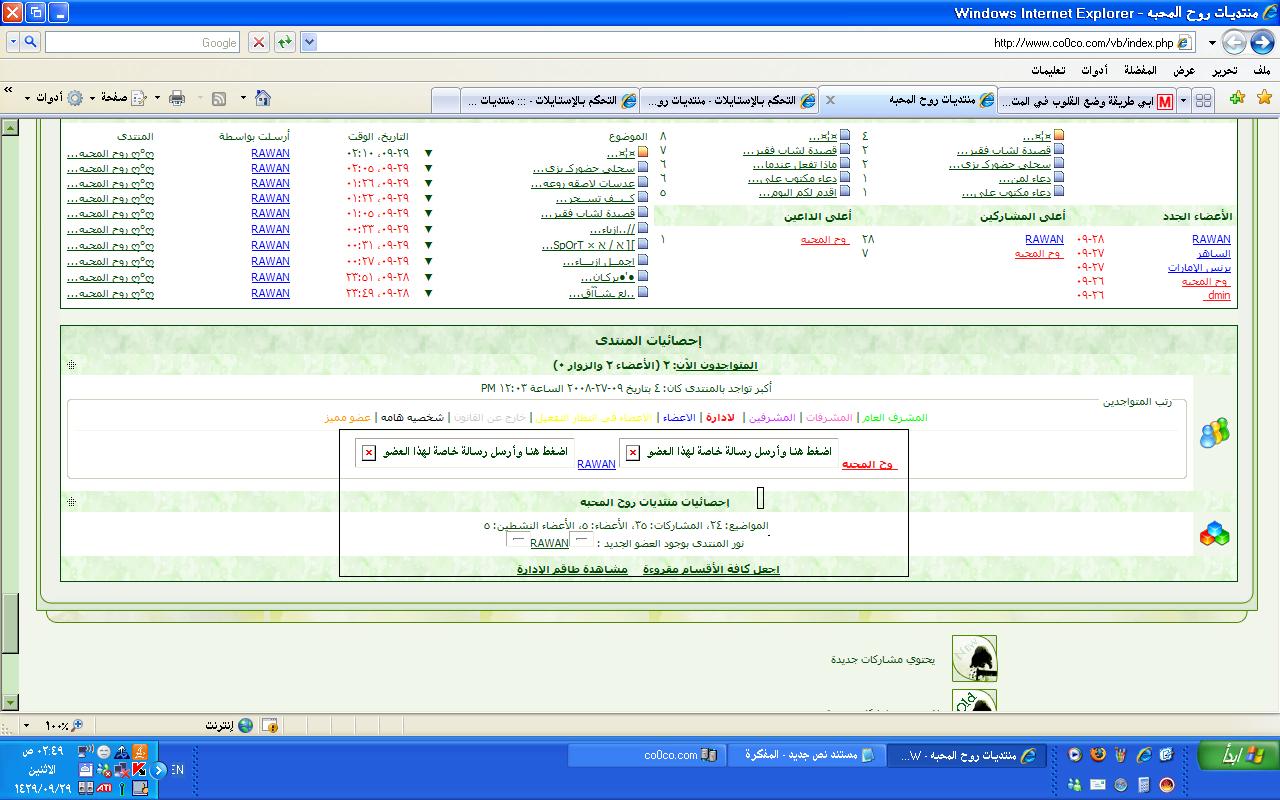The image size is (1280, 800).
Task: Expand the tab list dropdown arrow
Action: coord(1184,101)
